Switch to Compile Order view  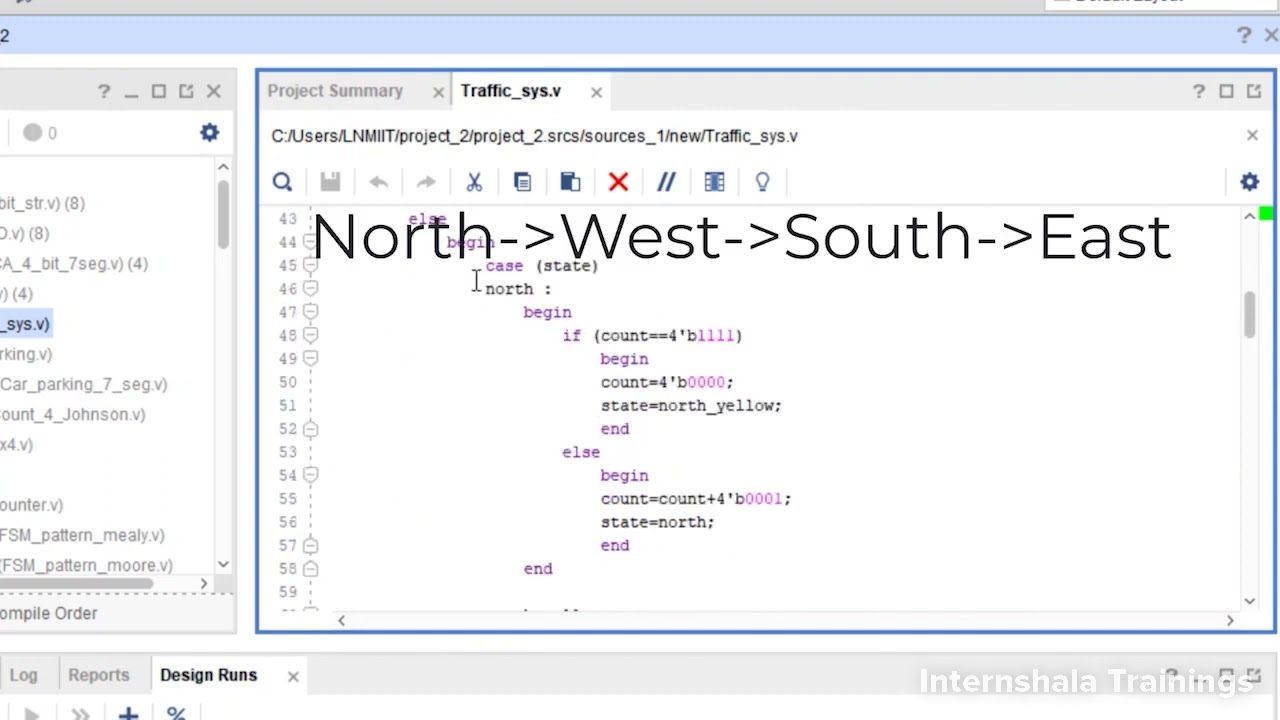pos(48,613)
